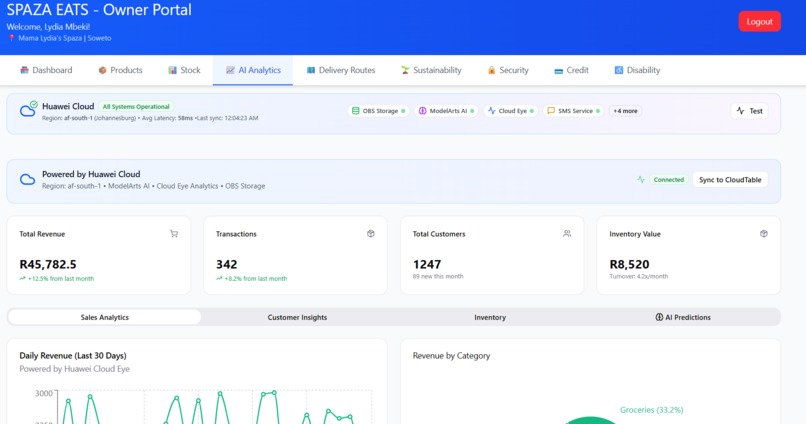Expand the +4 more services chip
Viewport: 806px width, 424px height.
tap(625, 110)
